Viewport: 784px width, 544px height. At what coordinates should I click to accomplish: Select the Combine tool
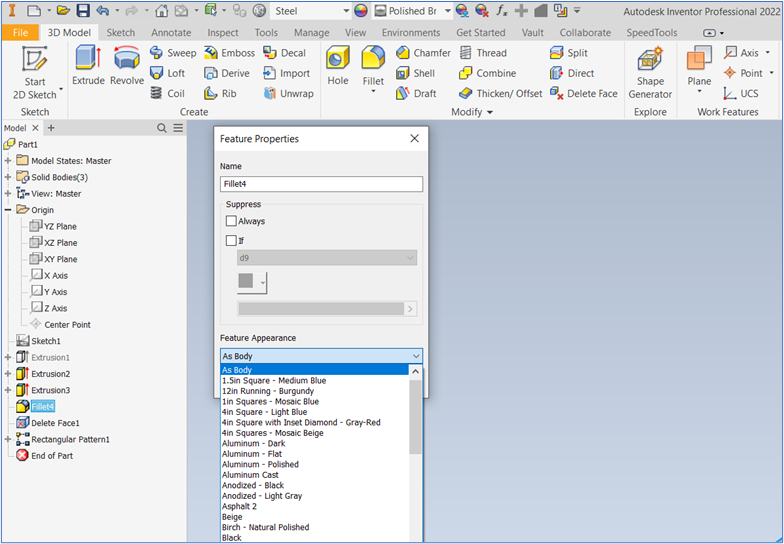488,74
